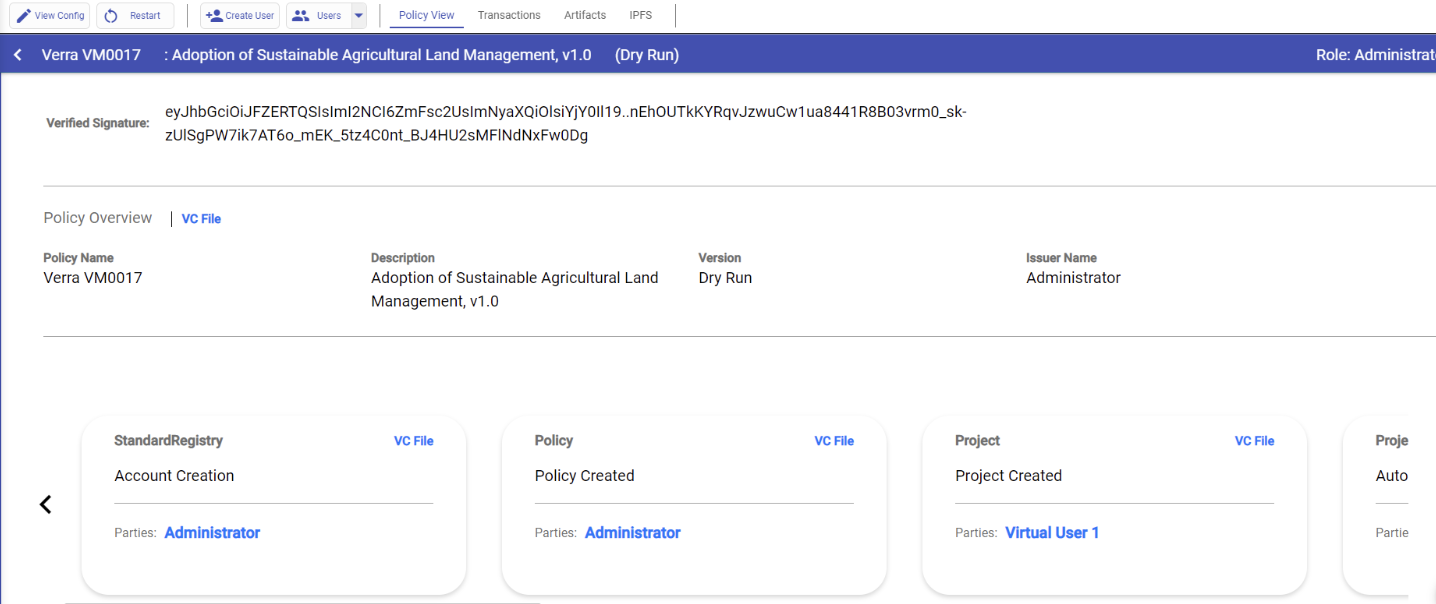Click the pencil icon on View Config
This screenshot has height=604, width=1436.
click(x=23, y=16)
